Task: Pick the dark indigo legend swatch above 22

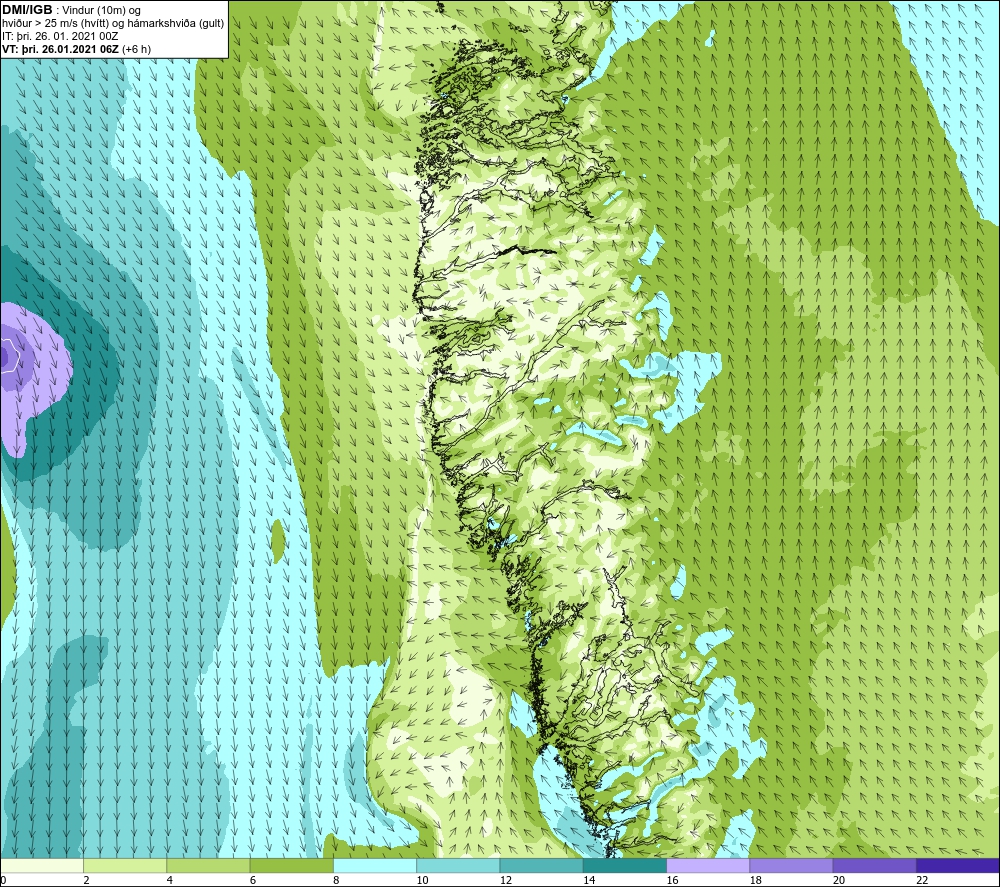Action: pos(958,865)
